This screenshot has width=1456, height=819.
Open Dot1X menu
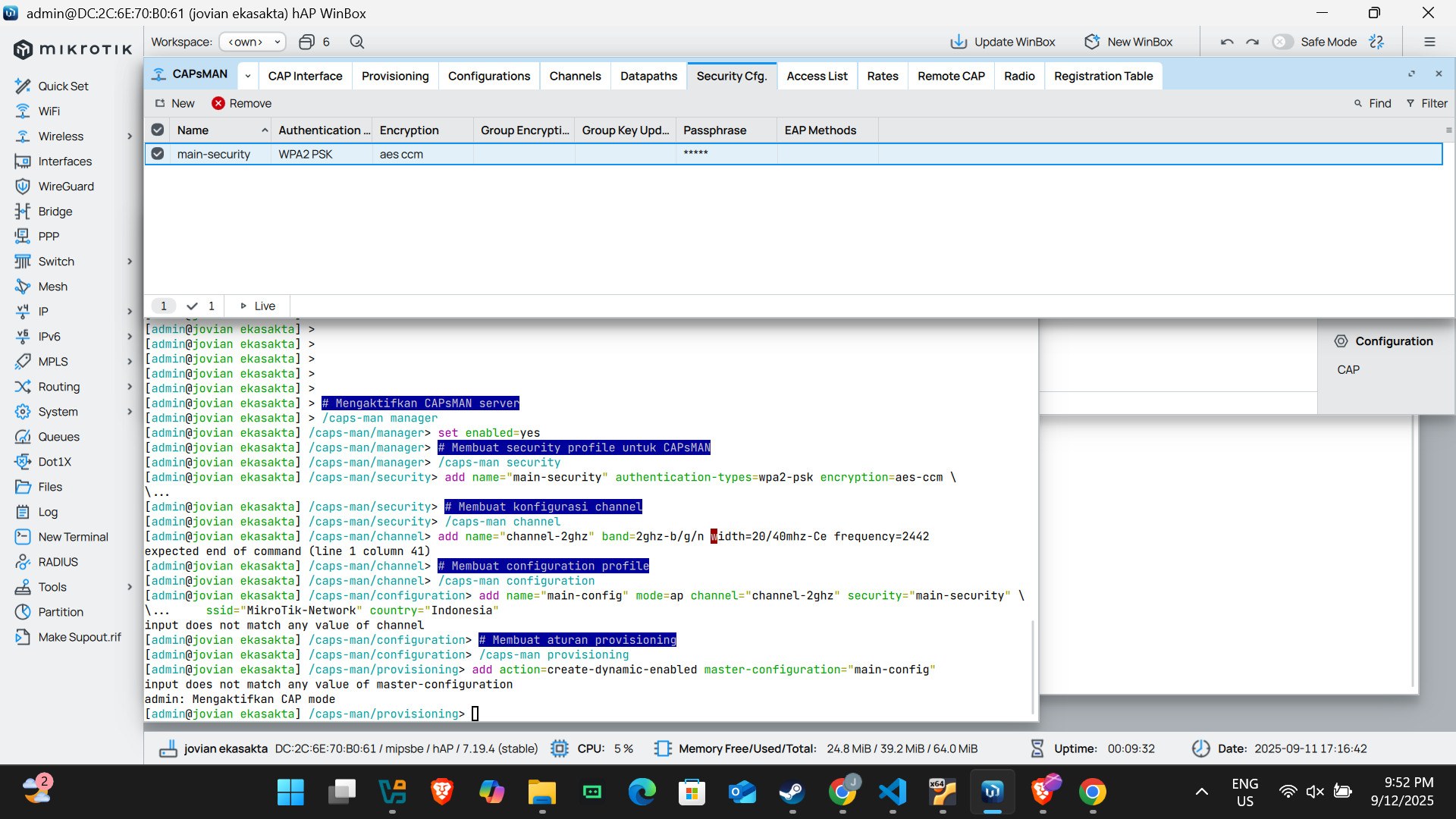click(x=55, y=461)
